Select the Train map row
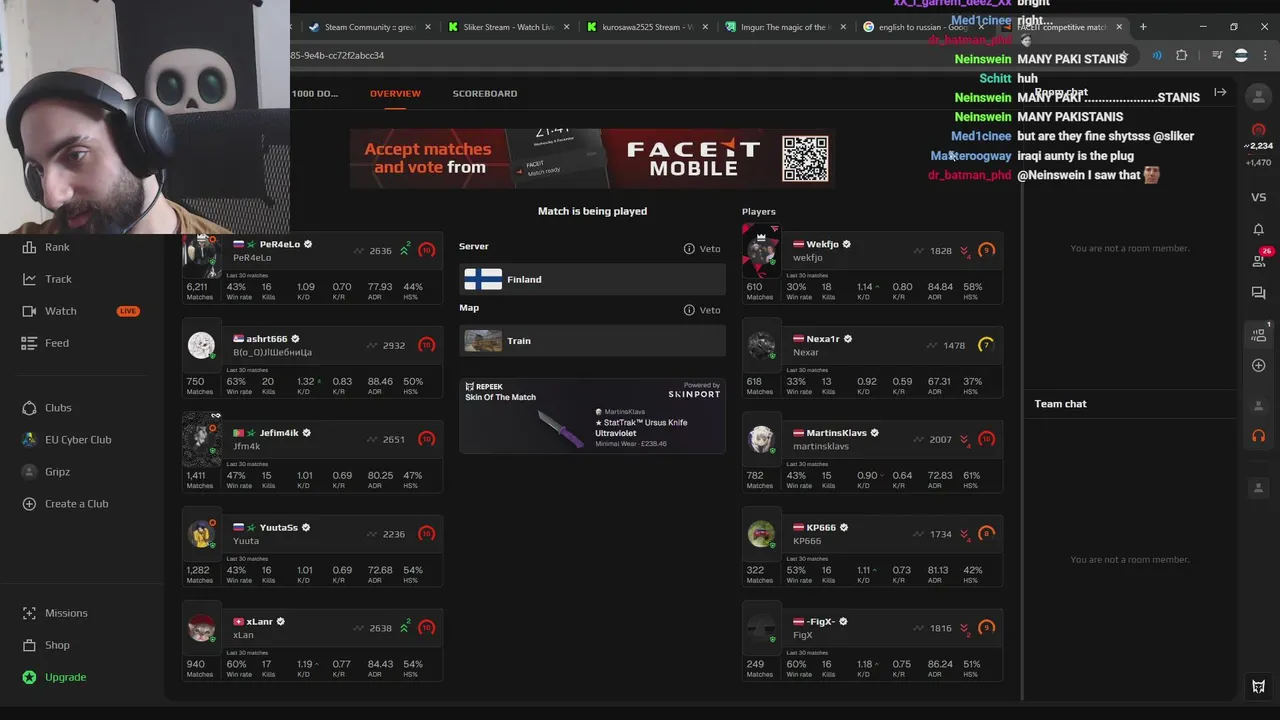The image size is (1280, 720). click(x=592, y=341)
